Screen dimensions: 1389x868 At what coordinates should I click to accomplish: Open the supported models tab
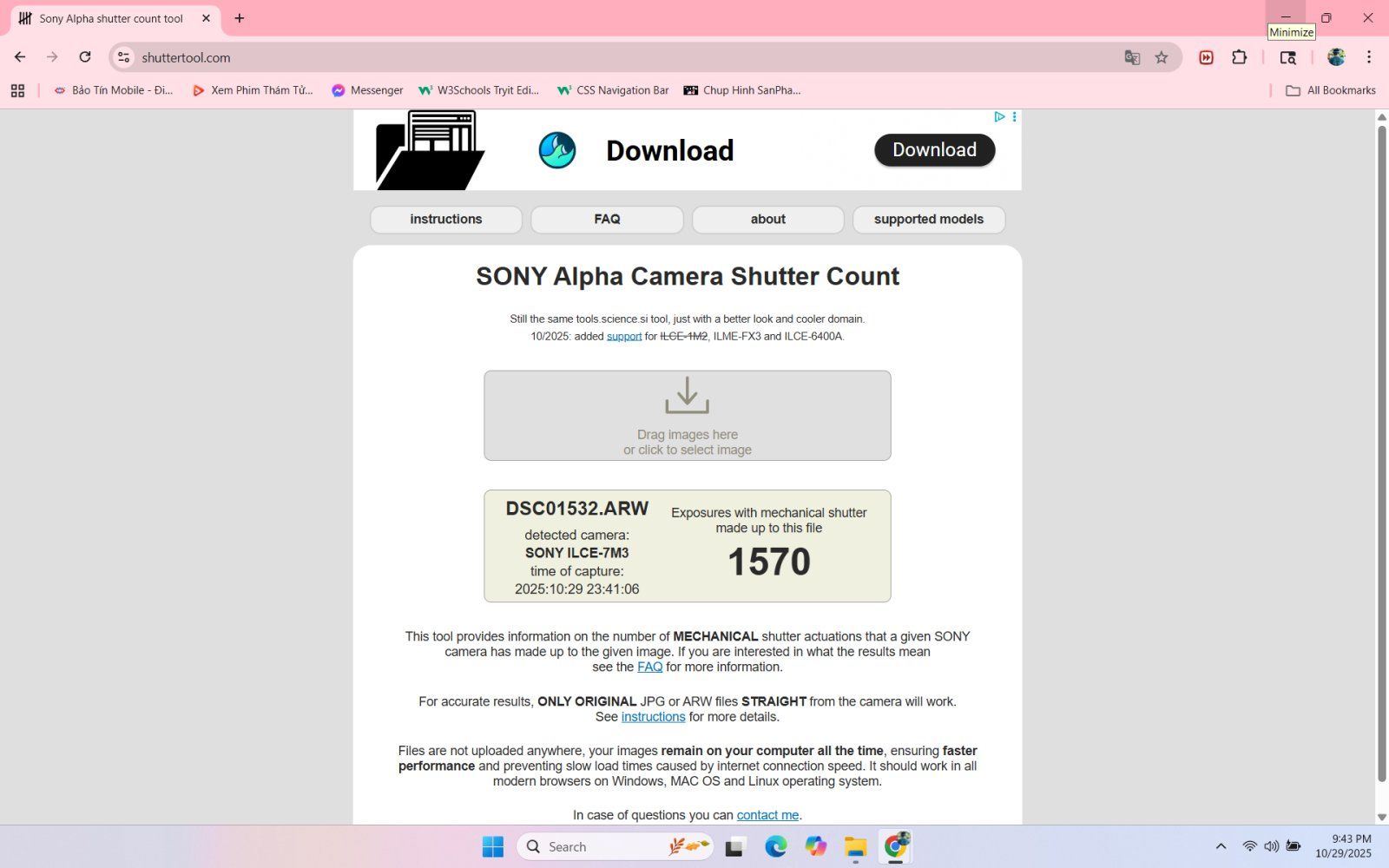coord(929,220)
